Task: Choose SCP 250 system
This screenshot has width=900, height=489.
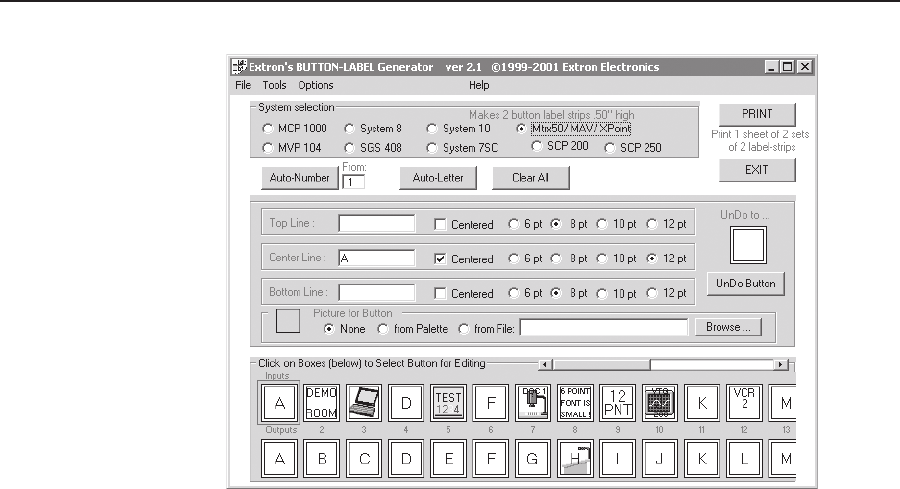Action: tap(633, 148)
